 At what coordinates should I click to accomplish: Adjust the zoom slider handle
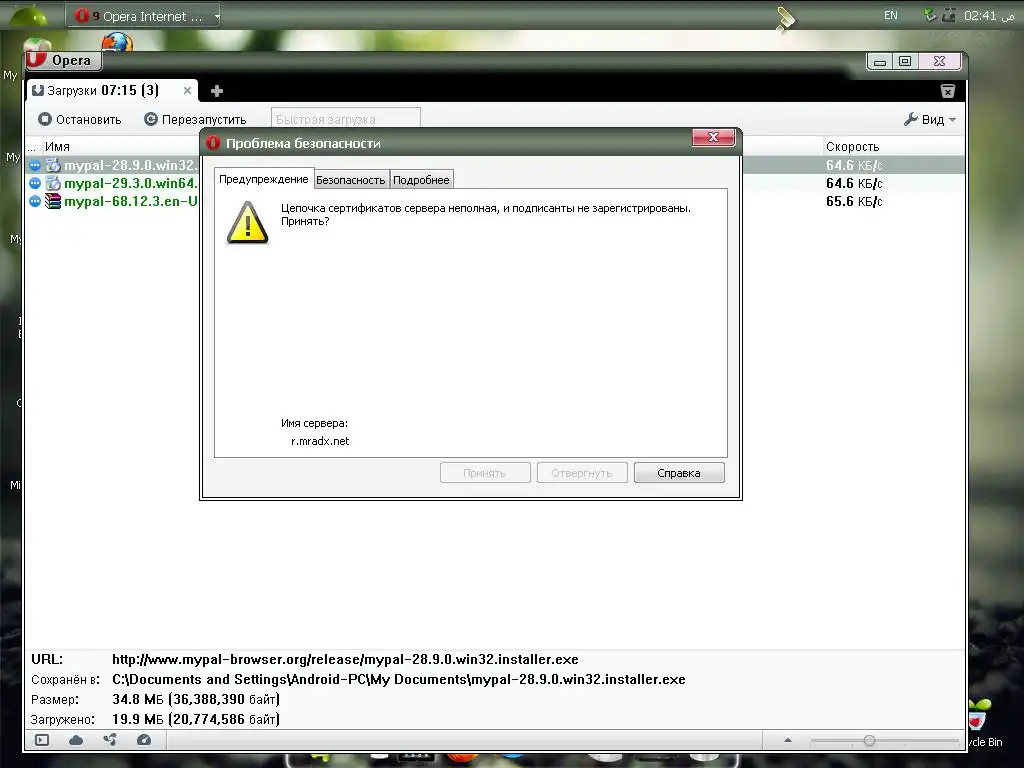[x=869, y=740]
